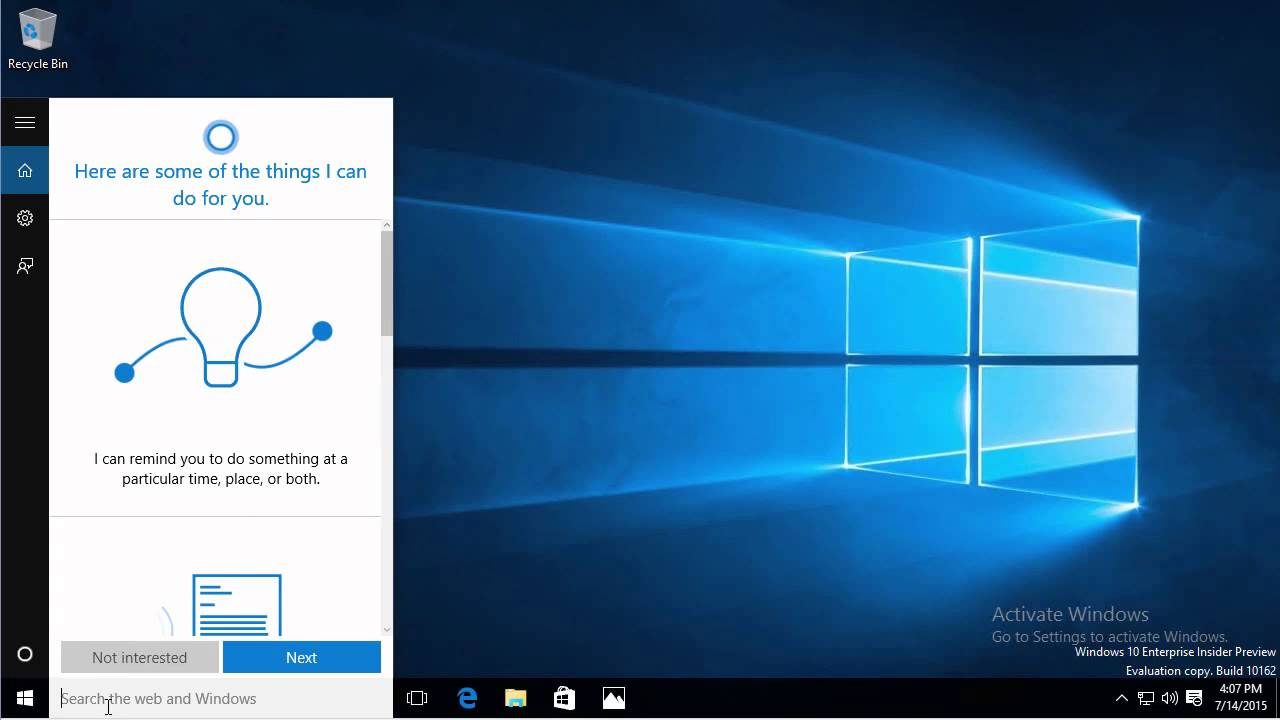Open the Cortana hamburger menu
The width and height of the screenshot is (1280, 720).
(x=25, y=122)
